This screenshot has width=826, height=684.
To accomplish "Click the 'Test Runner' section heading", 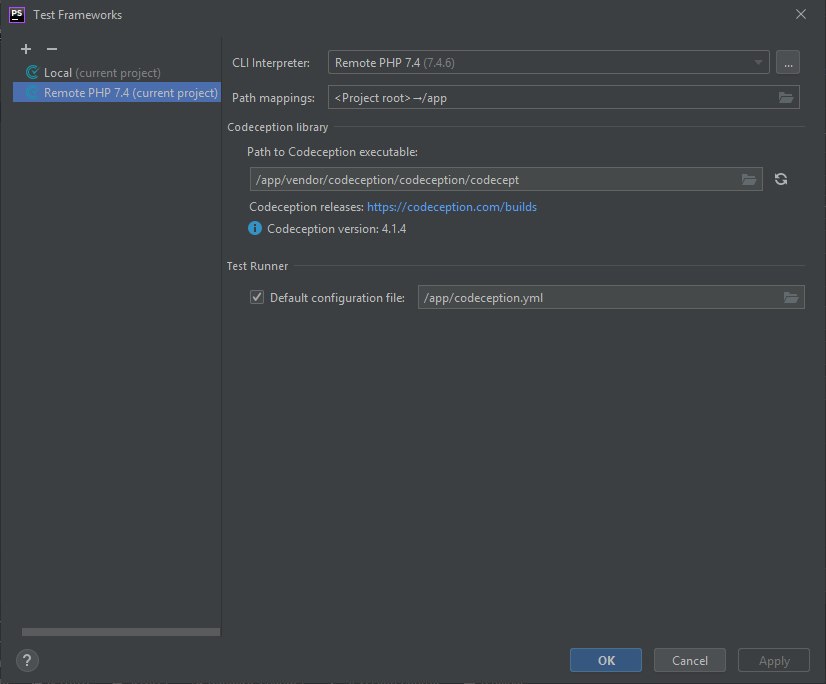I will coord(258,266).
